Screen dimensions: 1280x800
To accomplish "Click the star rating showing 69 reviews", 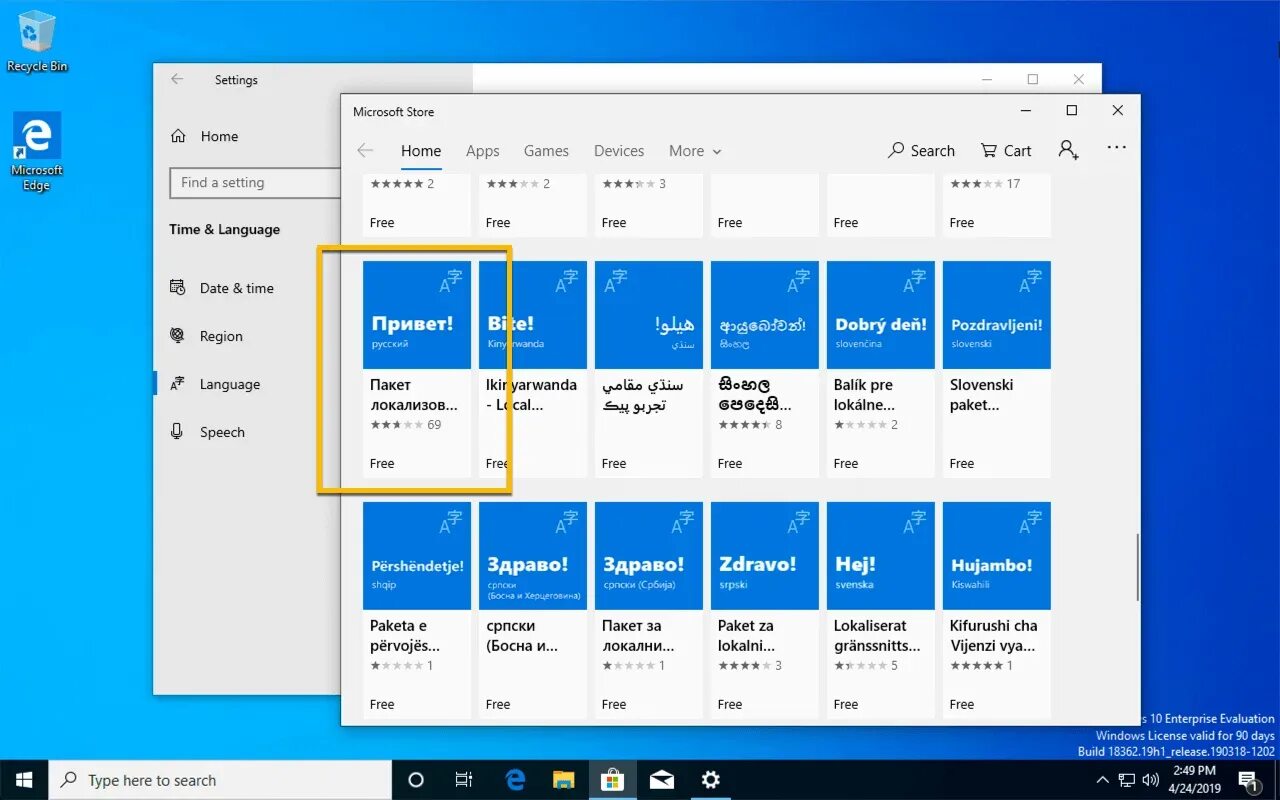I will [x=405, y=425].
